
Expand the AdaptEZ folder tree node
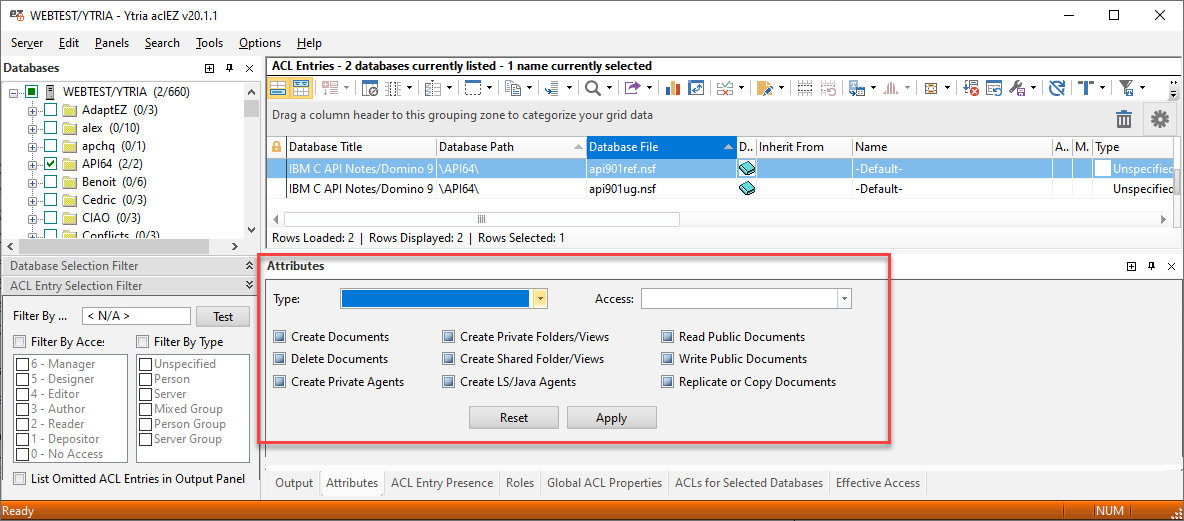pos(33,110)
